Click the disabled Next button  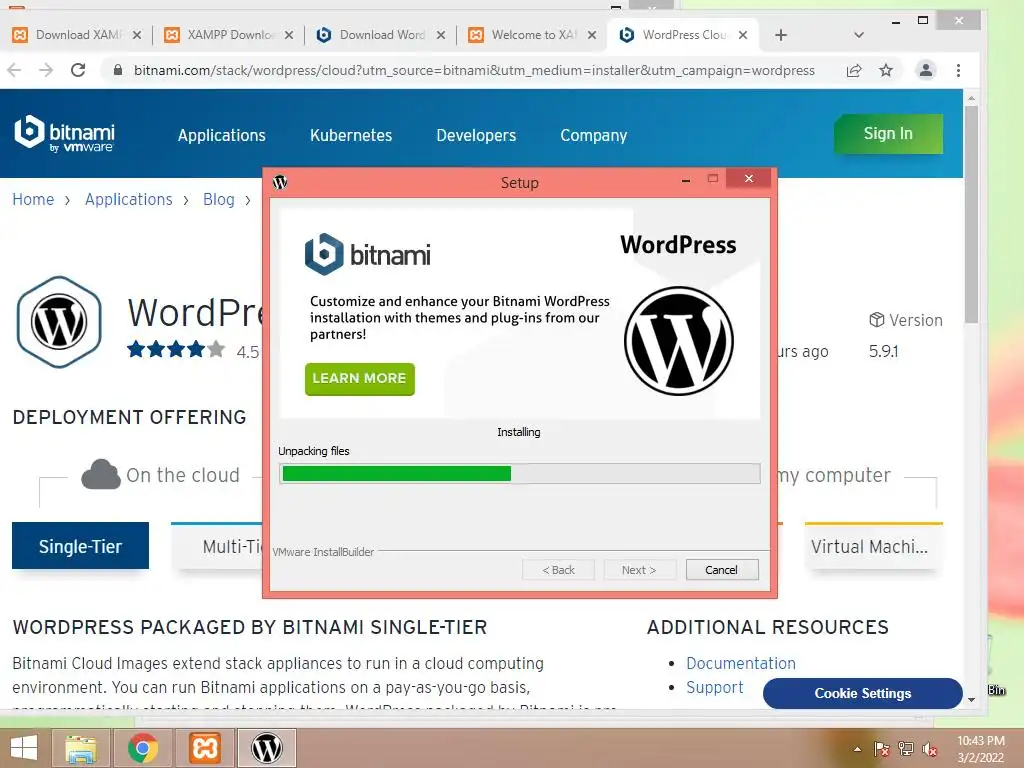pyautogui.click(x=639, y=569)
